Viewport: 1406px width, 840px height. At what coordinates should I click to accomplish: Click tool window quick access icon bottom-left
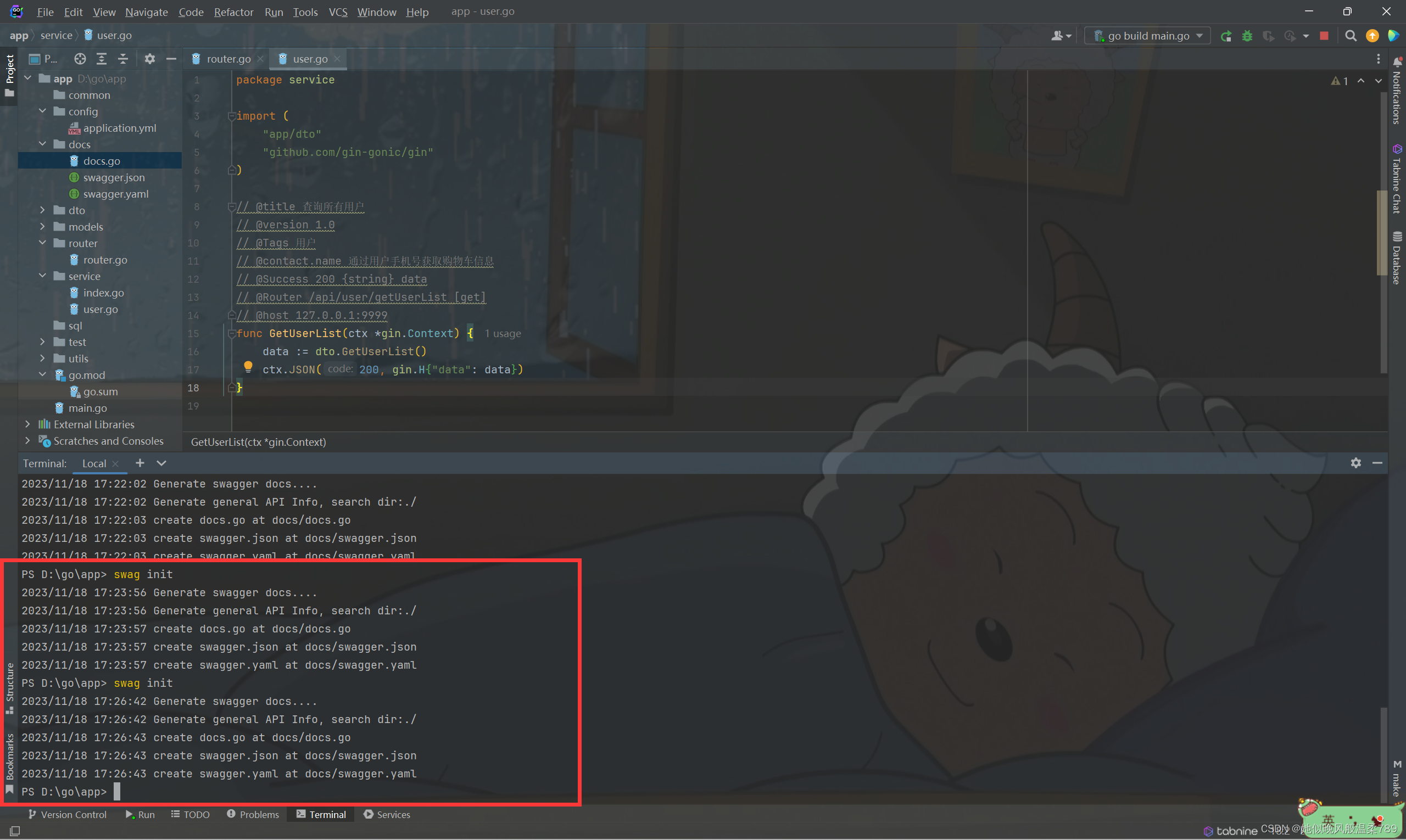click(x=15, y=830)
